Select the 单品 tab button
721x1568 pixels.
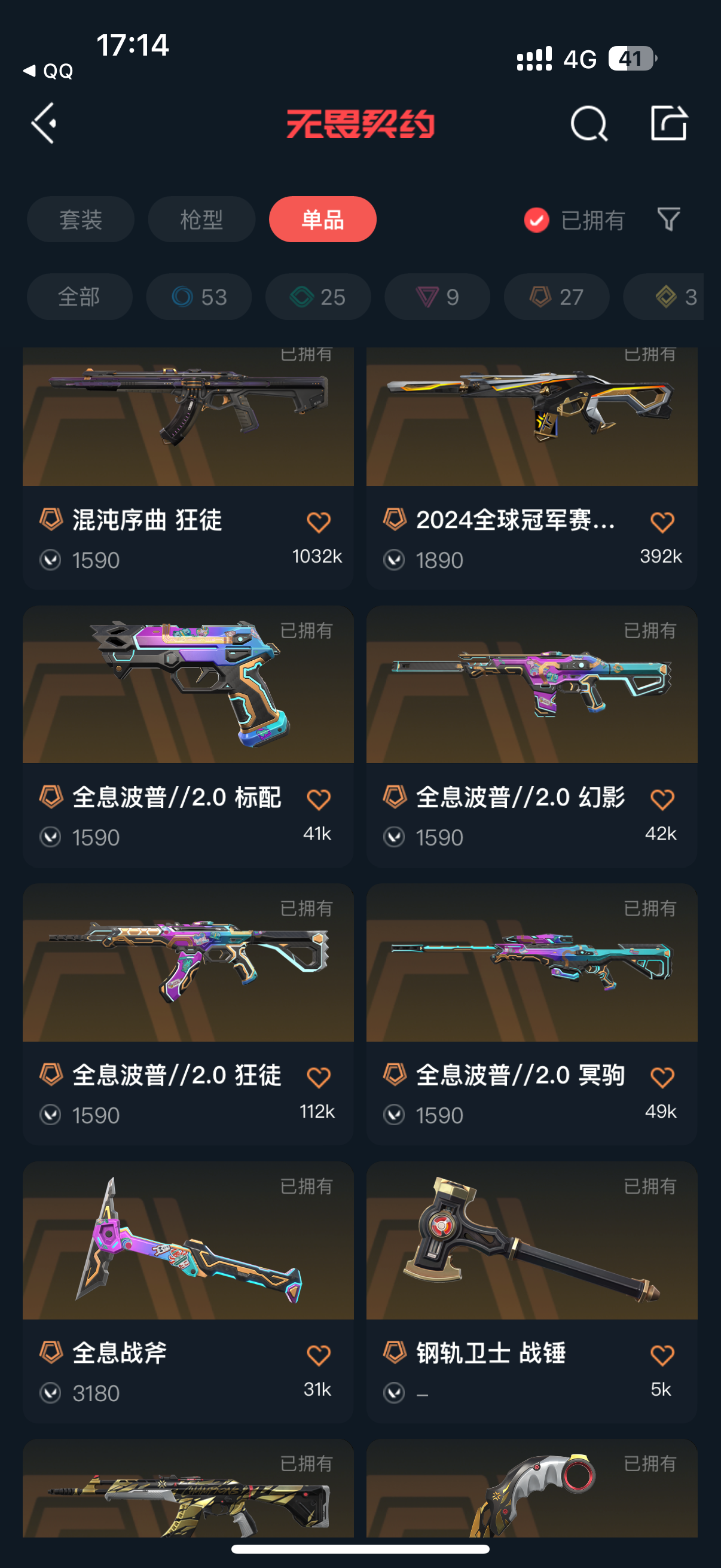tap(322, 219)
